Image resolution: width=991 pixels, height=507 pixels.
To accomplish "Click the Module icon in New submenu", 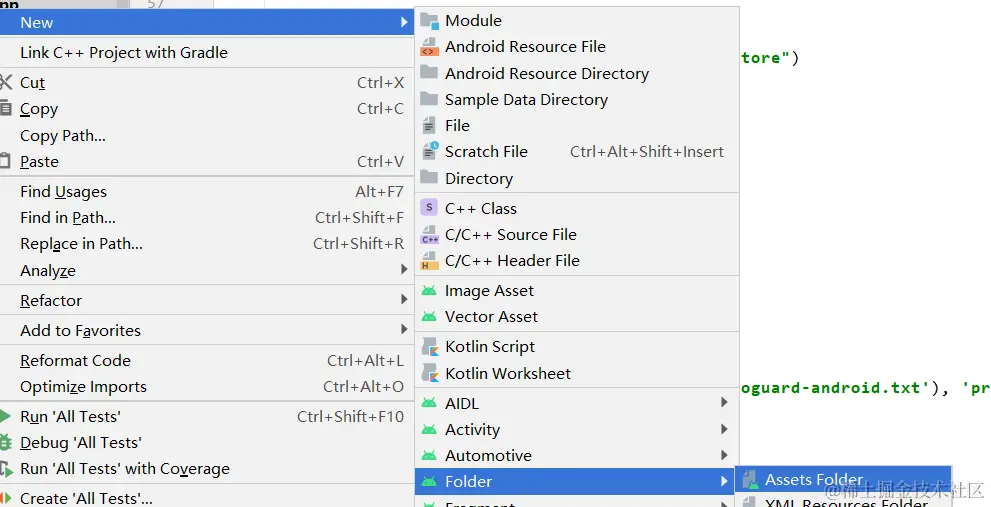I will pos(429,21).
